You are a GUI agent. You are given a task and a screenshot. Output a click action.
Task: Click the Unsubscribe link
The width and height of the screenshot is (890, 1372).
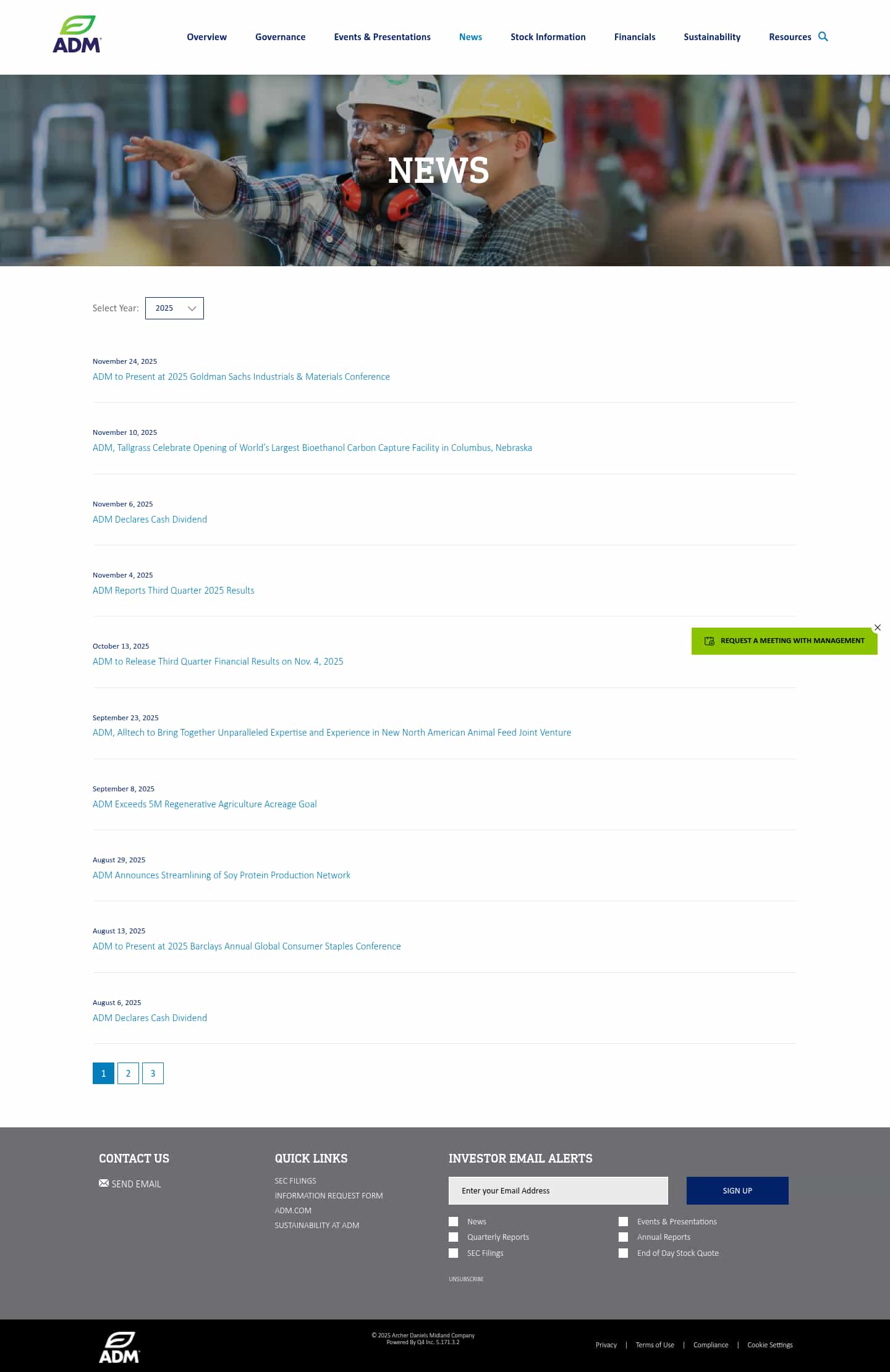[466, 1279]
